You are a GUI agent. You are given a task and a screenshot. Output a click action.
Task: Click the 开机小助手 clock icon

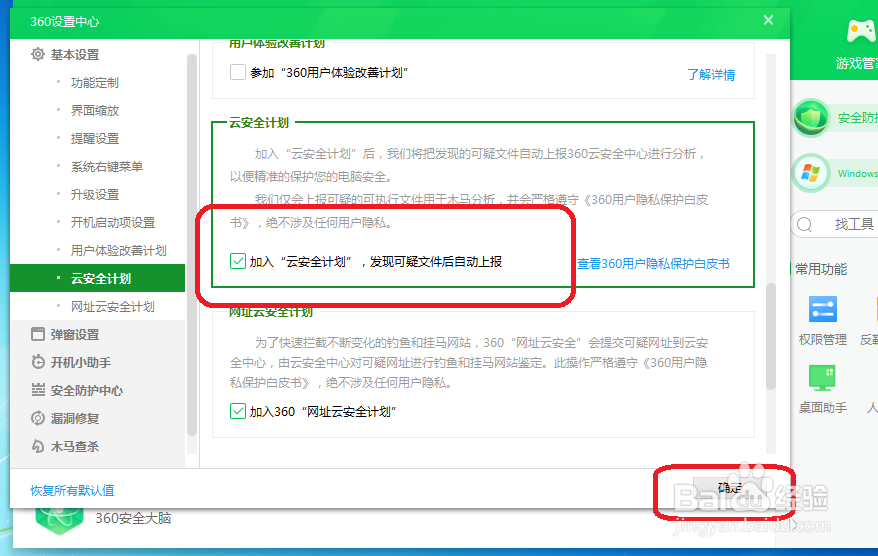(x=38, y=362)
